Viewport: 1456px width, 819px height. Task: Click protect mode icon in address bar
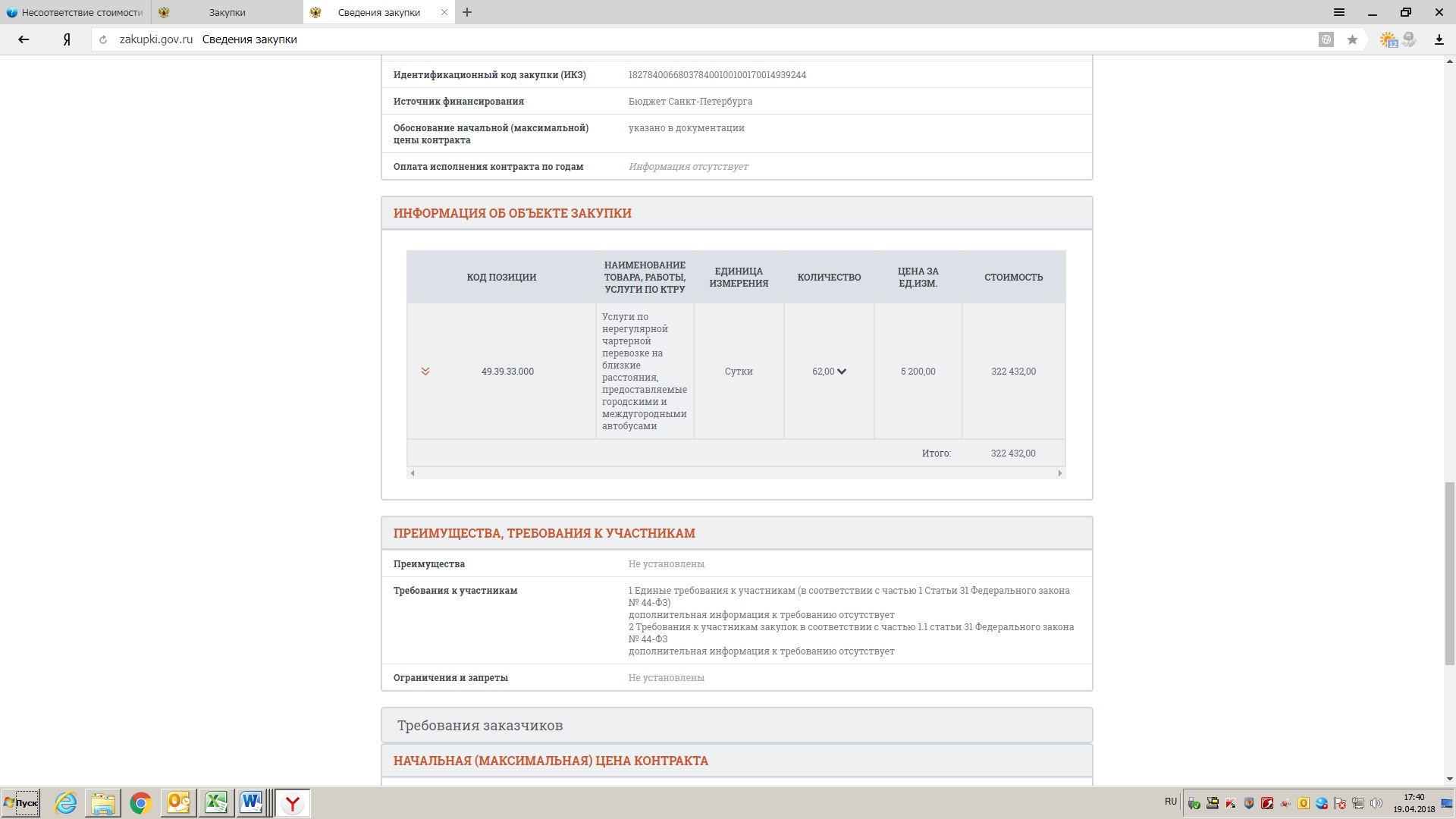1326,39
